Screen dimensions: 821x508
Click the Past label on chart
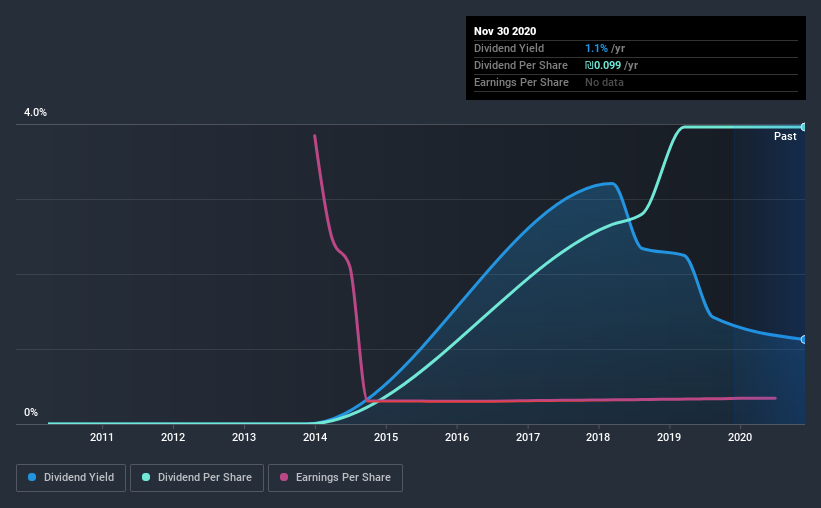pyautogui.click(x=785, y=137)
